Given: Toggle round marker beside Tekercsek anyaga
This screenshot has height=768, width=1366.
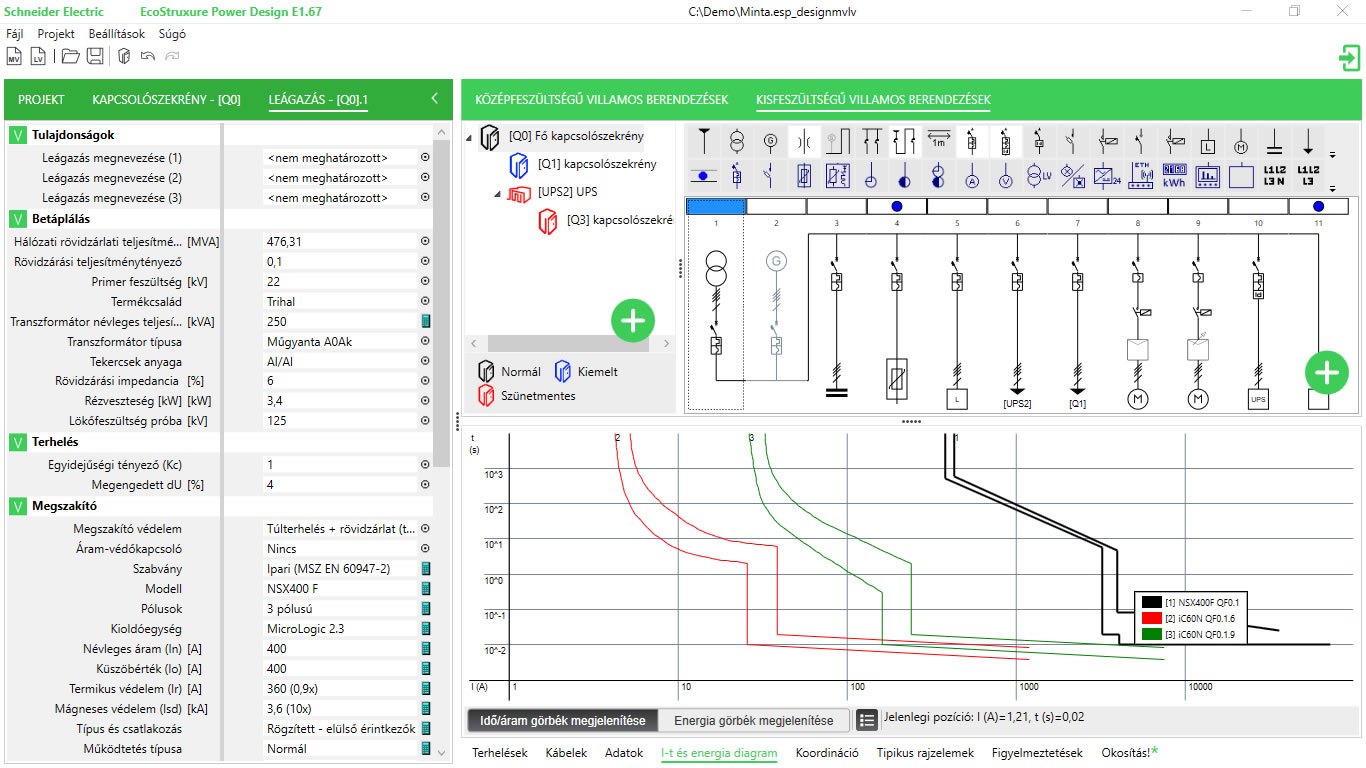Looking at the screenshot, I should [425, 361].
